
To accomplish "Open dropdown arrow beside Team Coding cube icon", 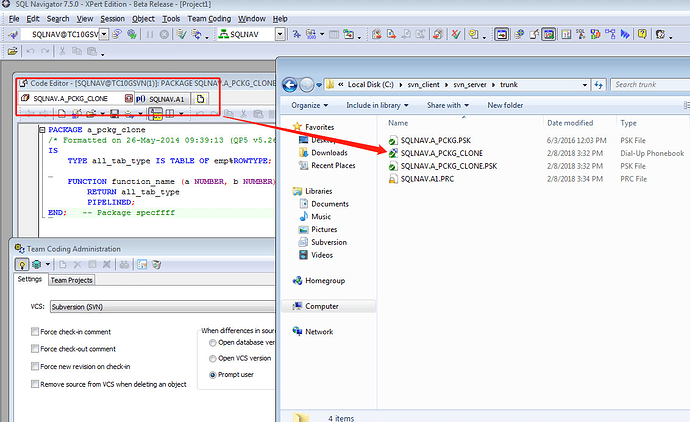I will 48,264.
